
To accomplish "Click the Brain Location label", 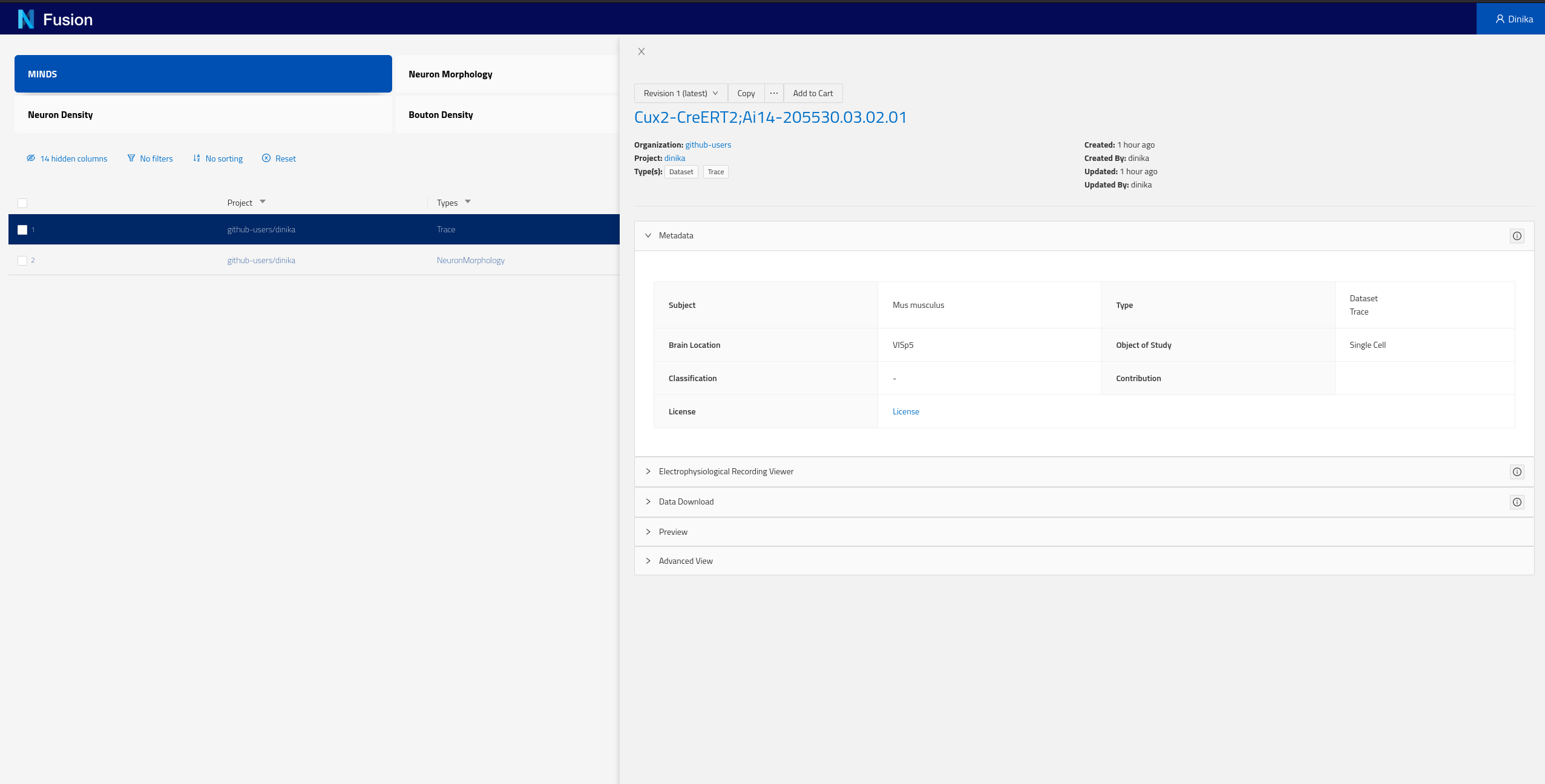I will [694, 345].
